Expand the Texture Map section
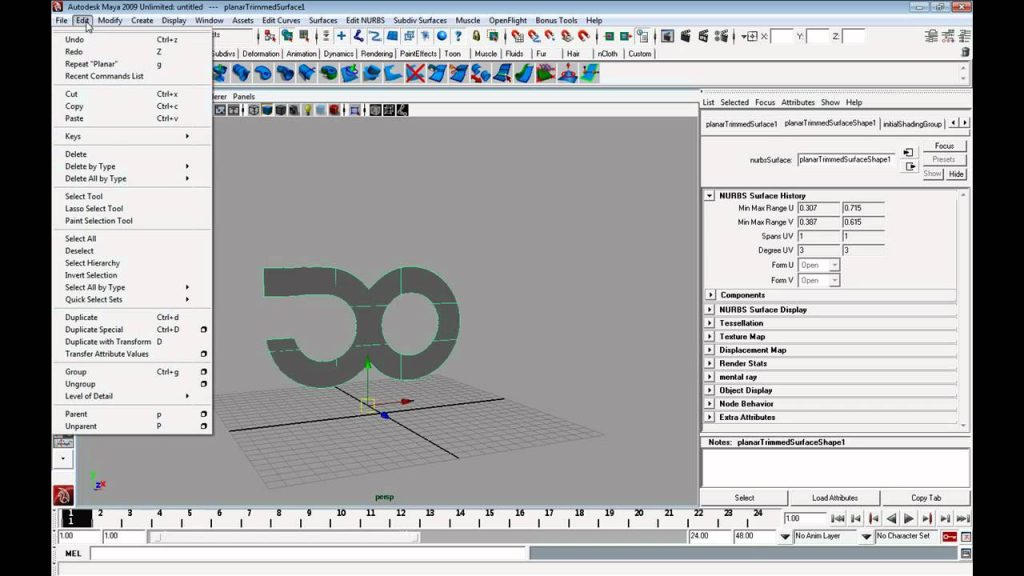 click(x=710, y=336)
